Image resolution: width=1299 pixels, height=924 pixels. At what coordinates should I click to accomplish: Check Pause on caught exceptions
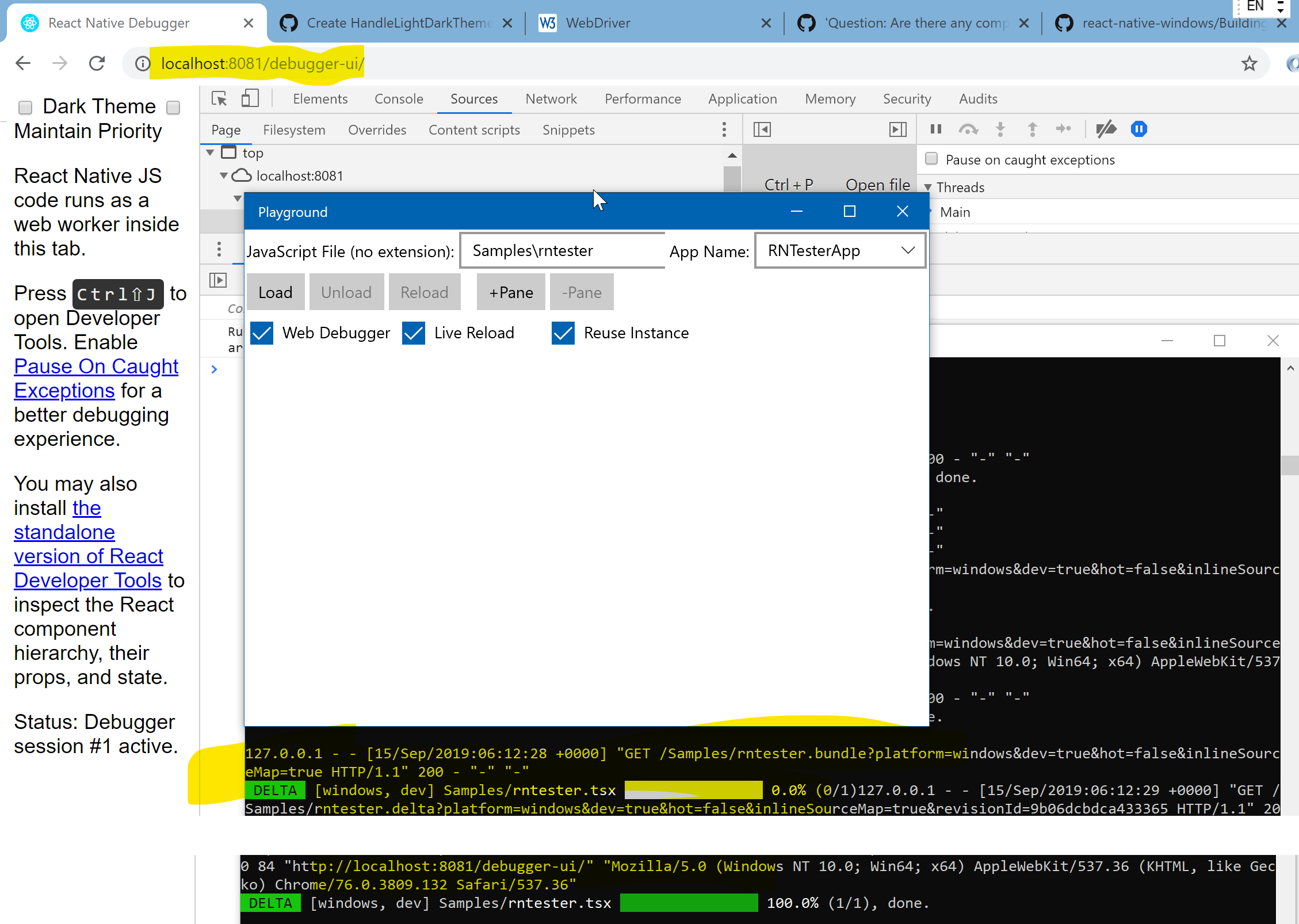[931, 158]
